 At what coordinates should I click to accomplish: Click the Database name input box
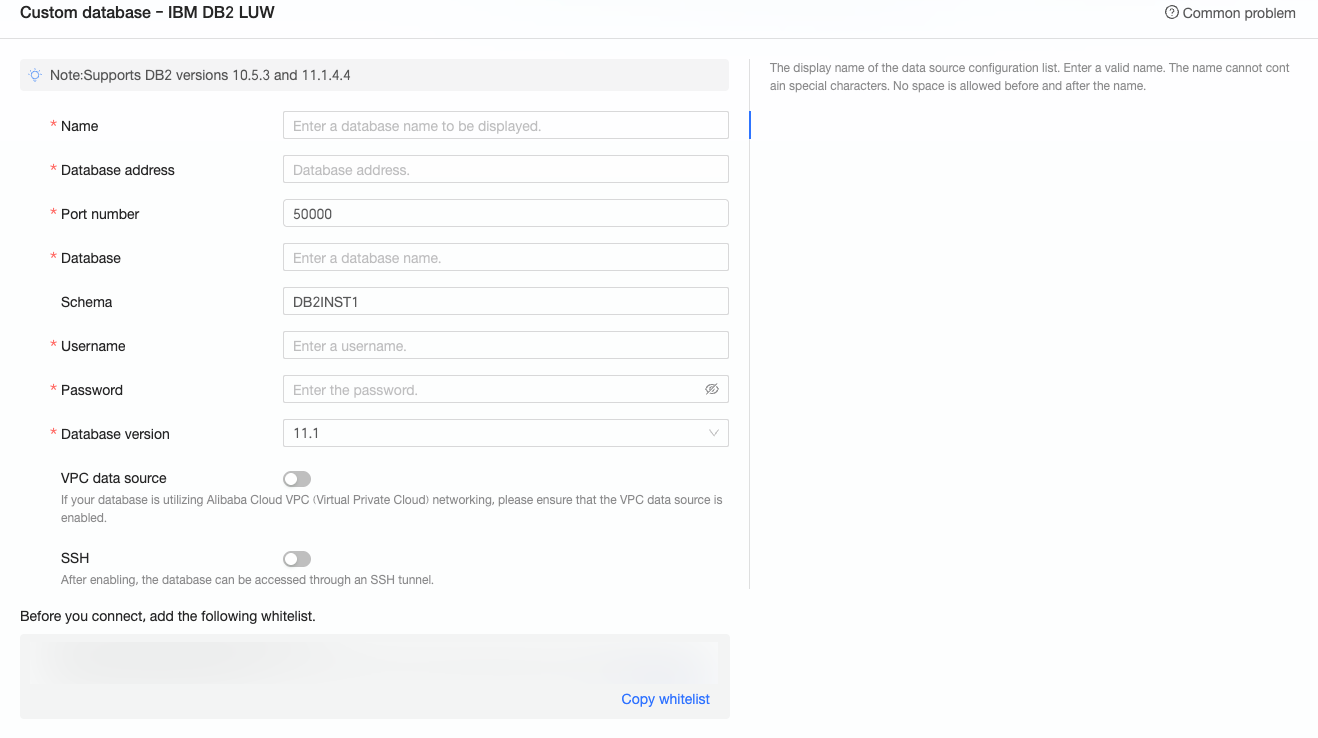click(x=505, y=258)
